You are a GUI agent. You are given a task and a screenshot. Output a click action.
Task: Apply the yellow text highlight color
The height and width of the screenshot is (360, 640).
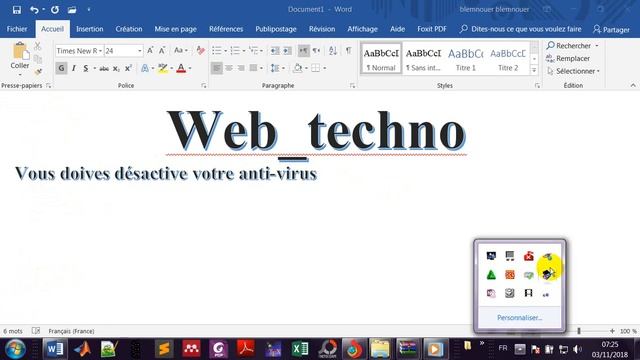pyautogui.click(x=163, y=68)
